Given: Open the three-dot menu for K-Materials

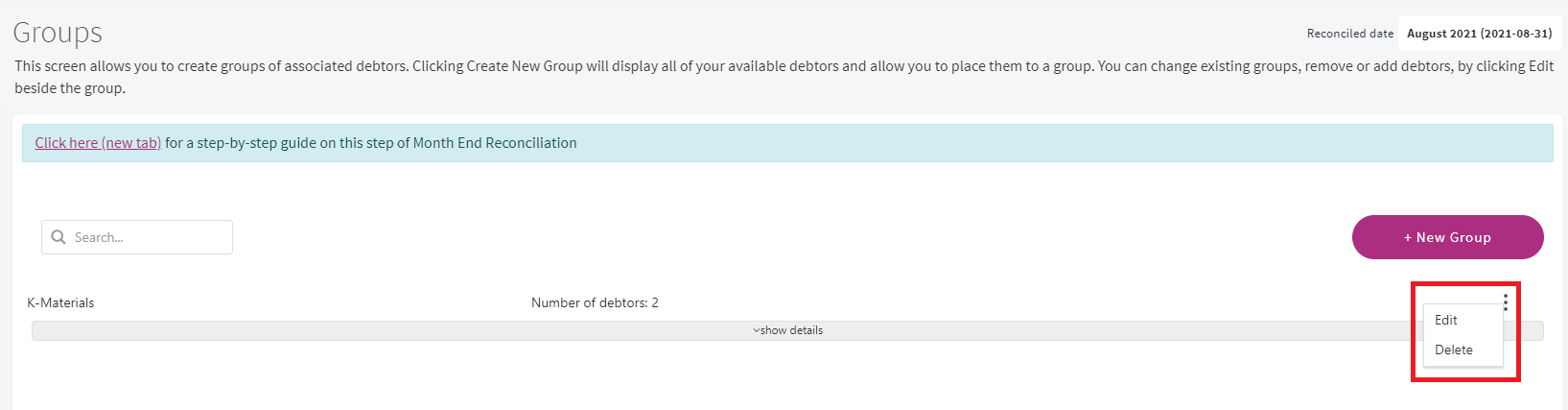Looking at the screenshot, I should click(1506, 302).
